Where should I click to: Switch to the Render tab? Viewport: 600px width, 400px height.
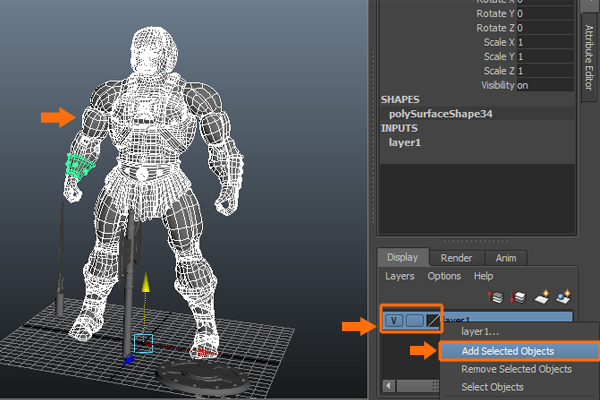pyautogui.click(x=456, y=256)
